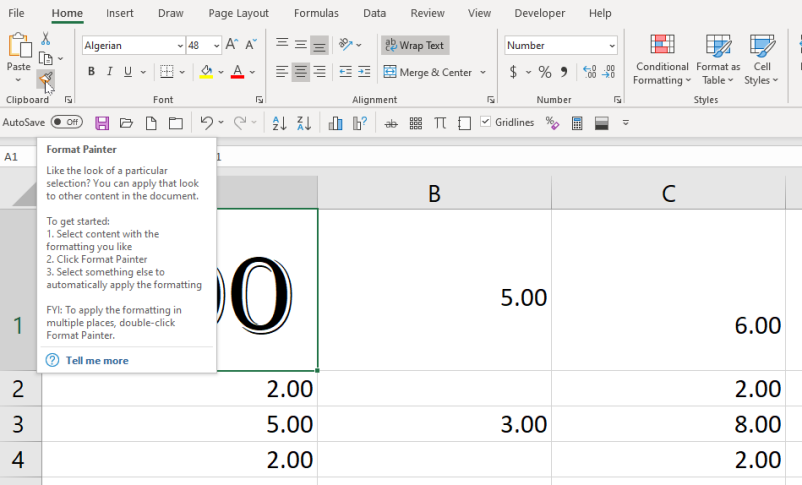Switch to the Developer tab

tap(540, 13)
